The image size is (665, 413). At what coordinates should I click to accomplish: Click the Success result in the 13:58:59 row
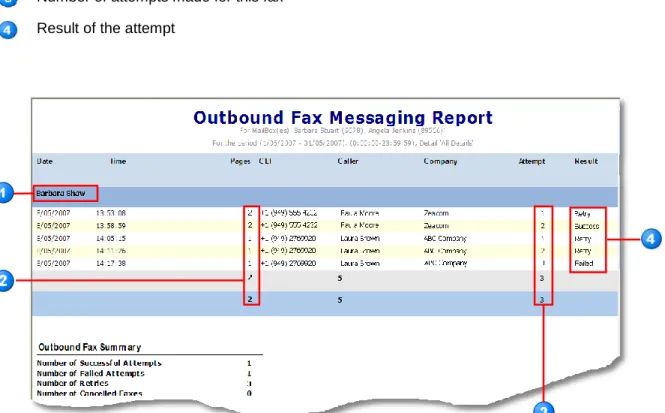(587, 226)
